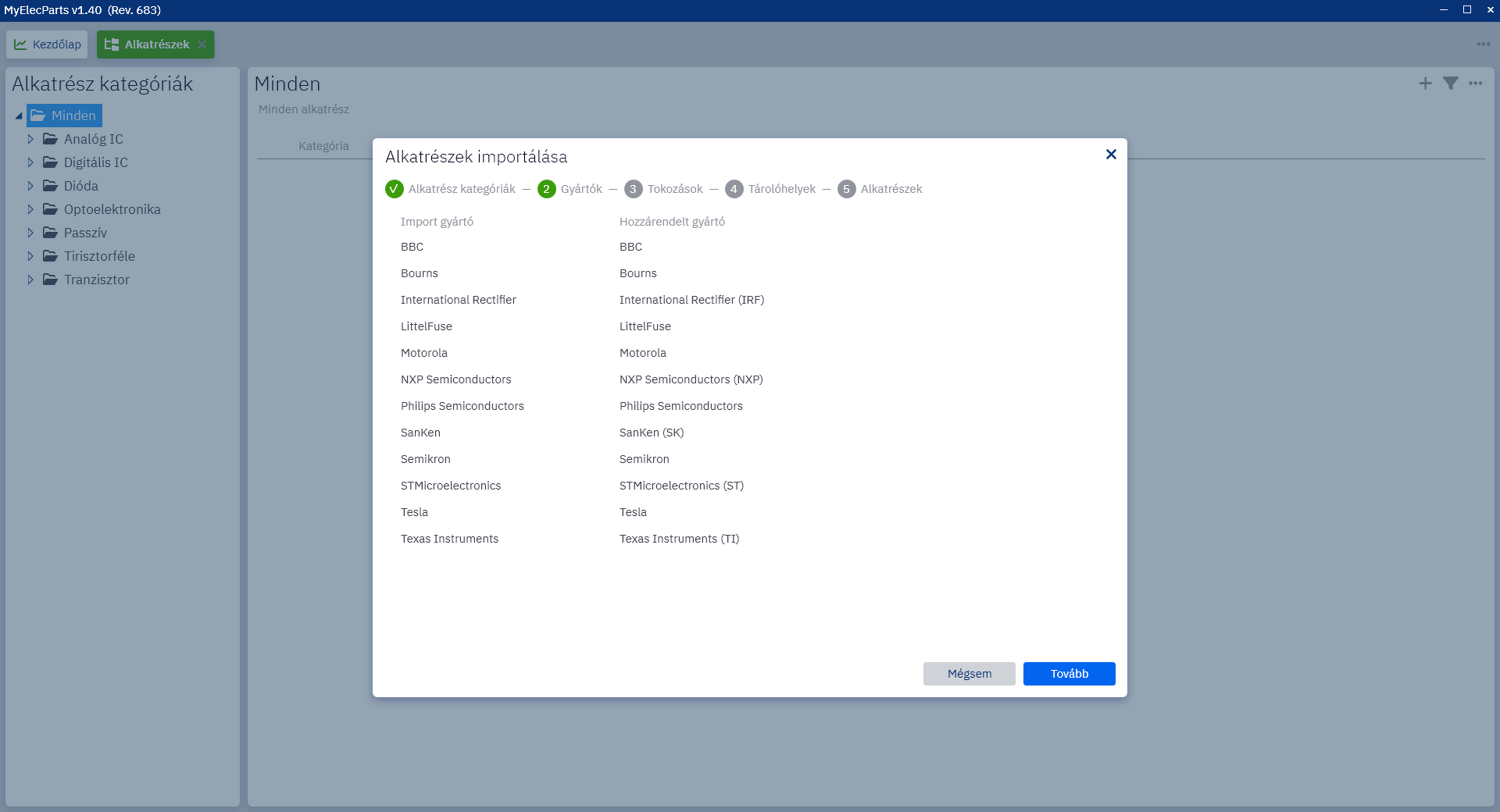Click the Hozzárendelt gyártó column header

(x=672, y=222)
